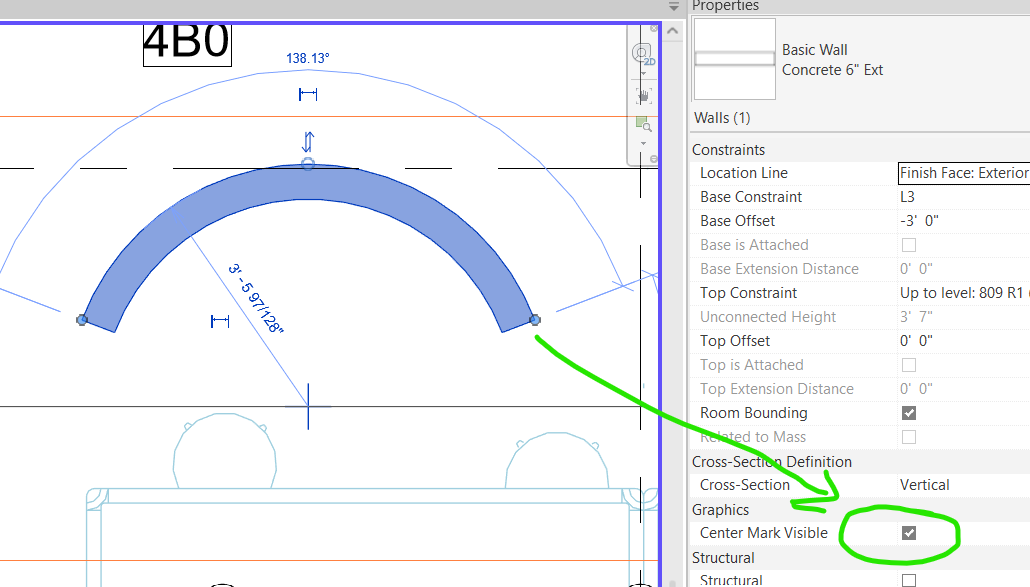Select the 2D SteeringWheel navigation tool
The width and height of the screenshot is (1030, 587).
[642, 54]
